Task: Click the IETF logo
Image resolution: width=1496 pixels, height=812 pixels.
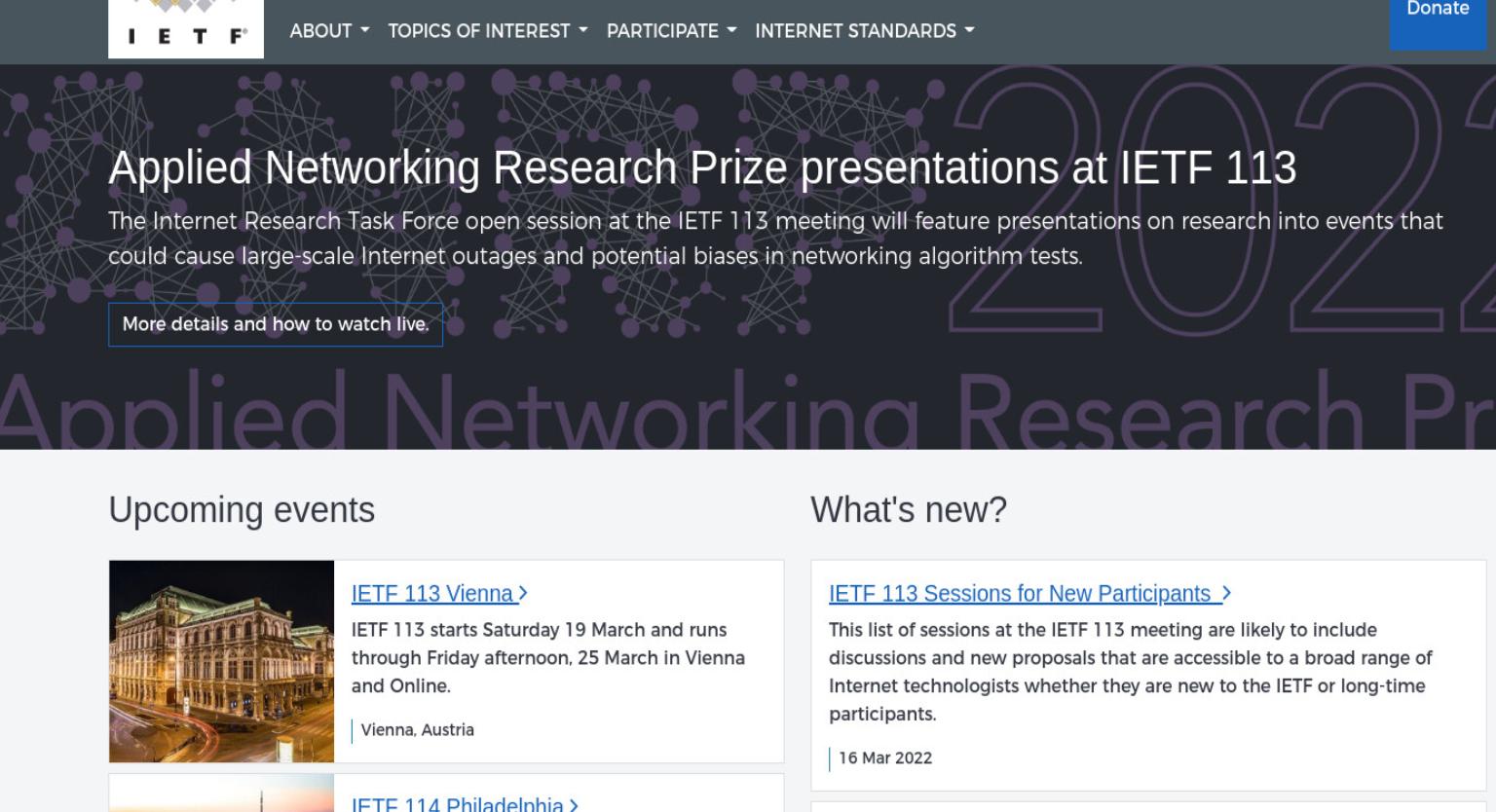Action: tap(186, 28)
